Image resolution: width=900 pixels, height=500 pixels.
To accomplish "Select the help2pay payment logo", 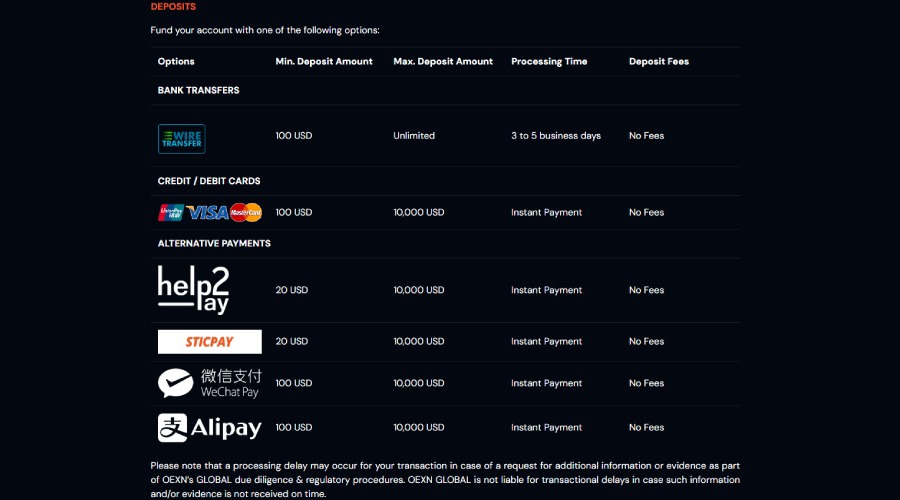I will pyautogui.click(x=193, y=290).
